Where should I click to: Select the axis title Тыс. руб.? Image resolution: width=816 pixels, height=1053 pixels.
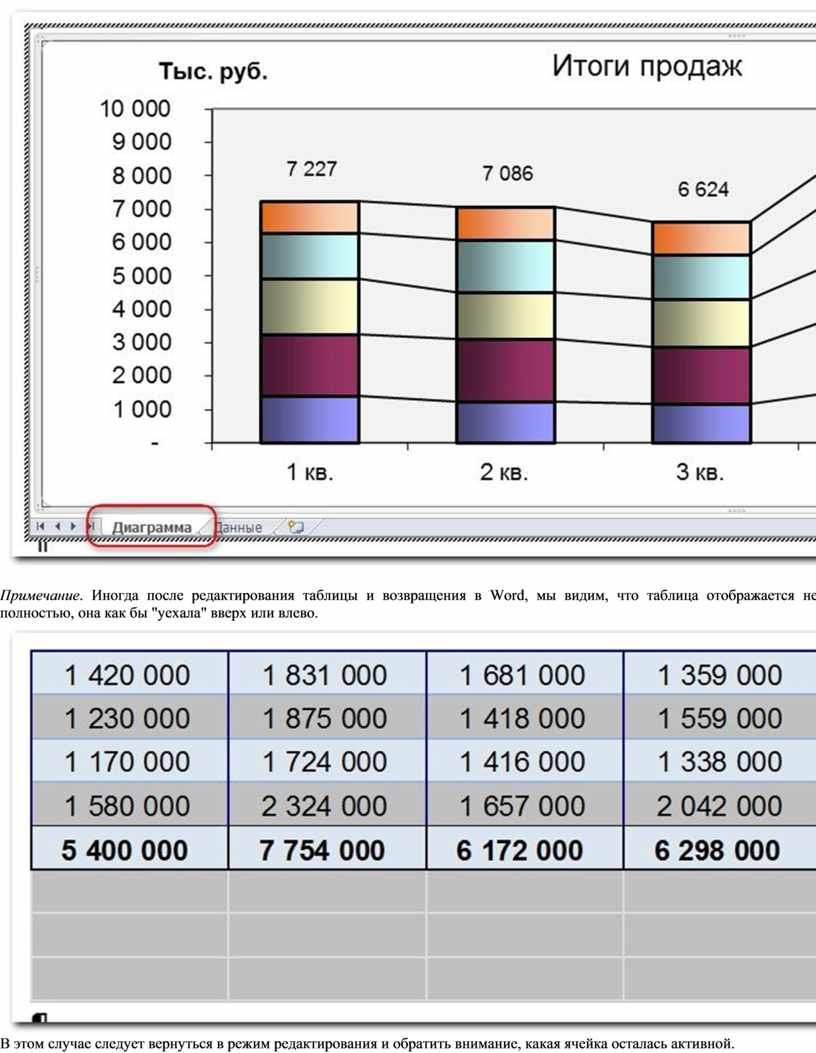click(x=213, y=72)
